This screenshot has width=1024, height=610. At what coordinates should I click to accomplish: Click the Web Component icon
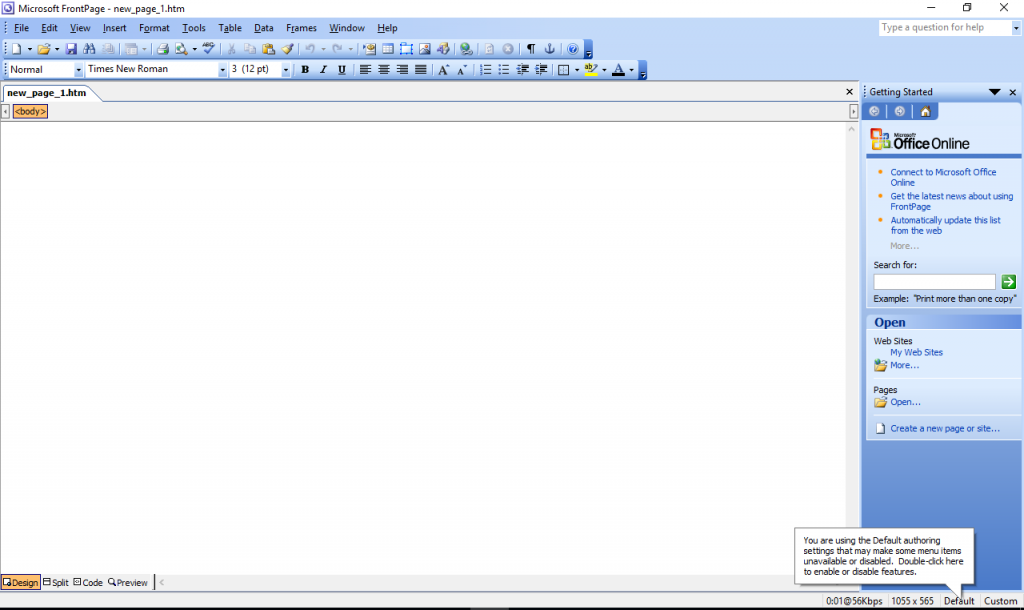click(369, 49)
